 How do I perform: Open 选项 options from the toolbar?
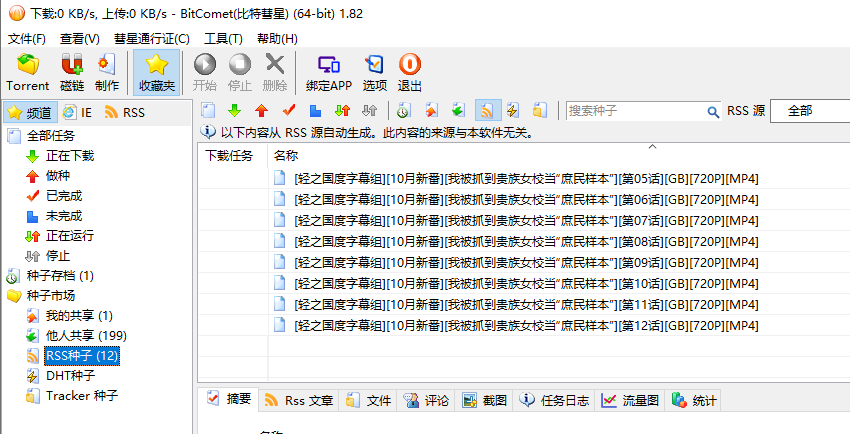(x=374, y=73)
